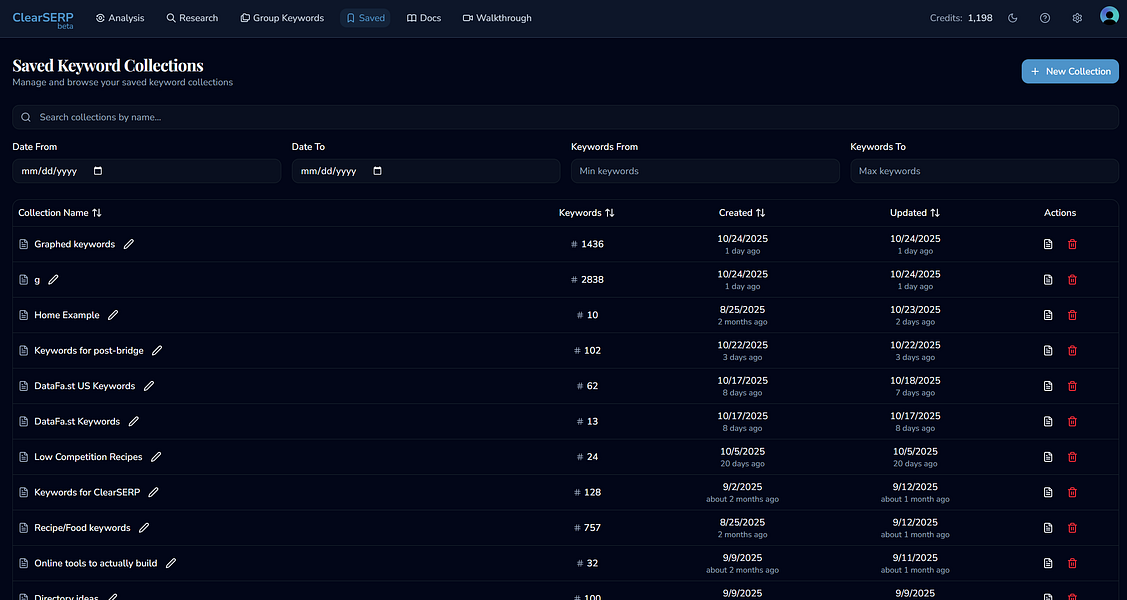Click the New Collection button

coord(1070,71)
